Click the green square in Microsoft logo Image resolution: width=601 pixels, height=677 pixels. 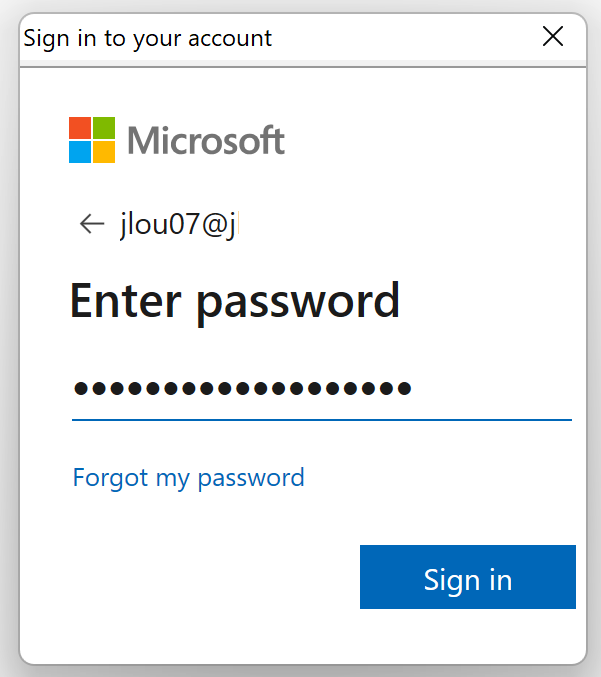tap(104, 128)
